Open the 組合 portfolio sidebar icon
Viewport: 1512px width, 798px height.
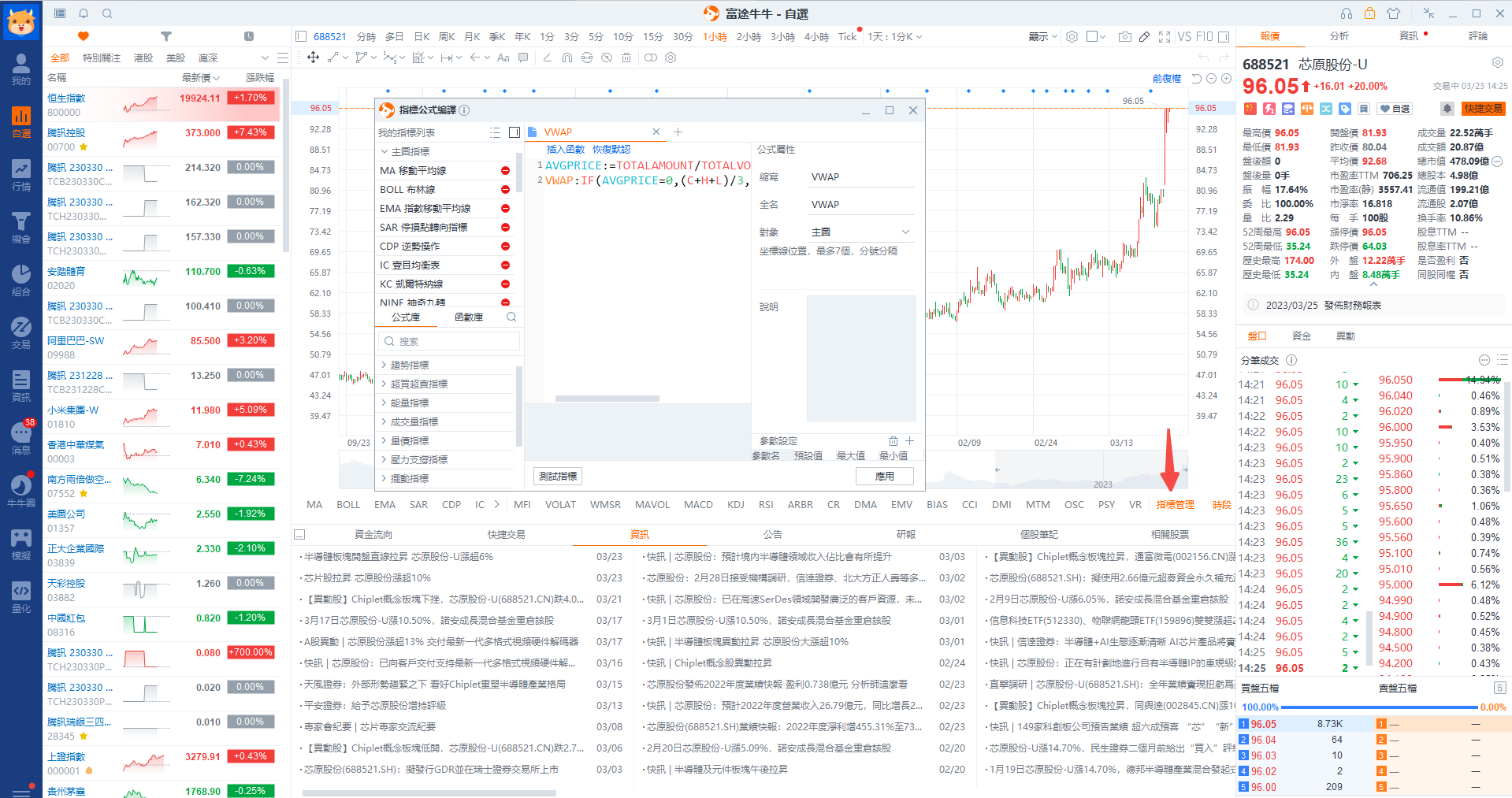coord(21,280)
